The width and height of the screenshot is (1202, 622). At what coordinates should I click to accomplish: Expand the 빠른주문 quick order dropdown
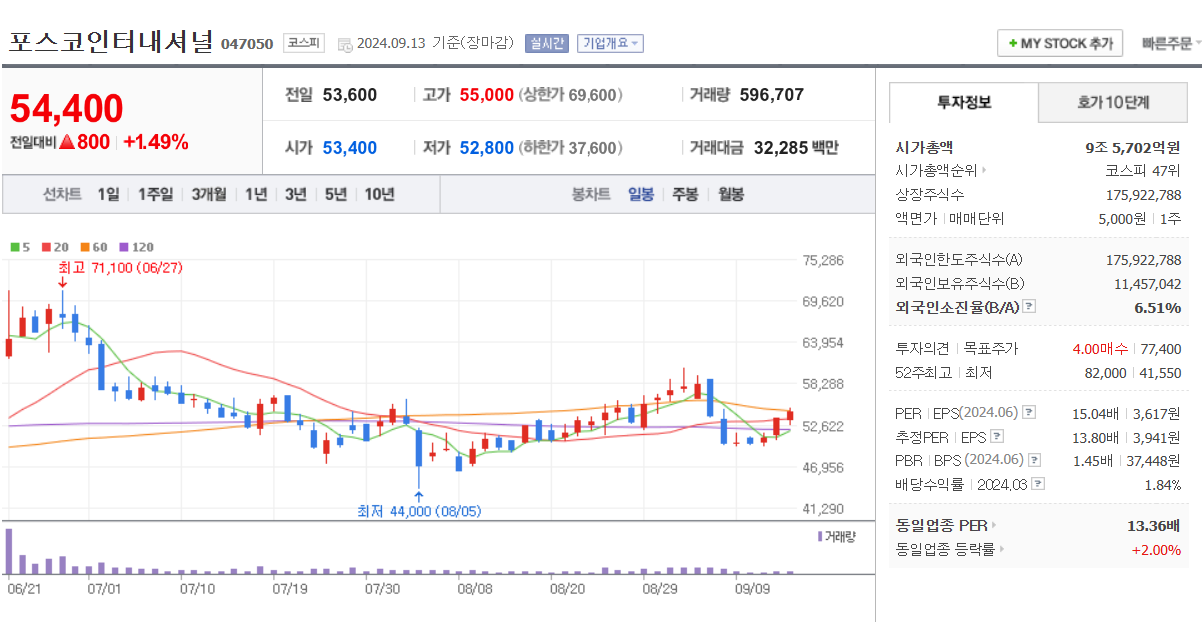pyautogui.click(x=1171, y=43)
